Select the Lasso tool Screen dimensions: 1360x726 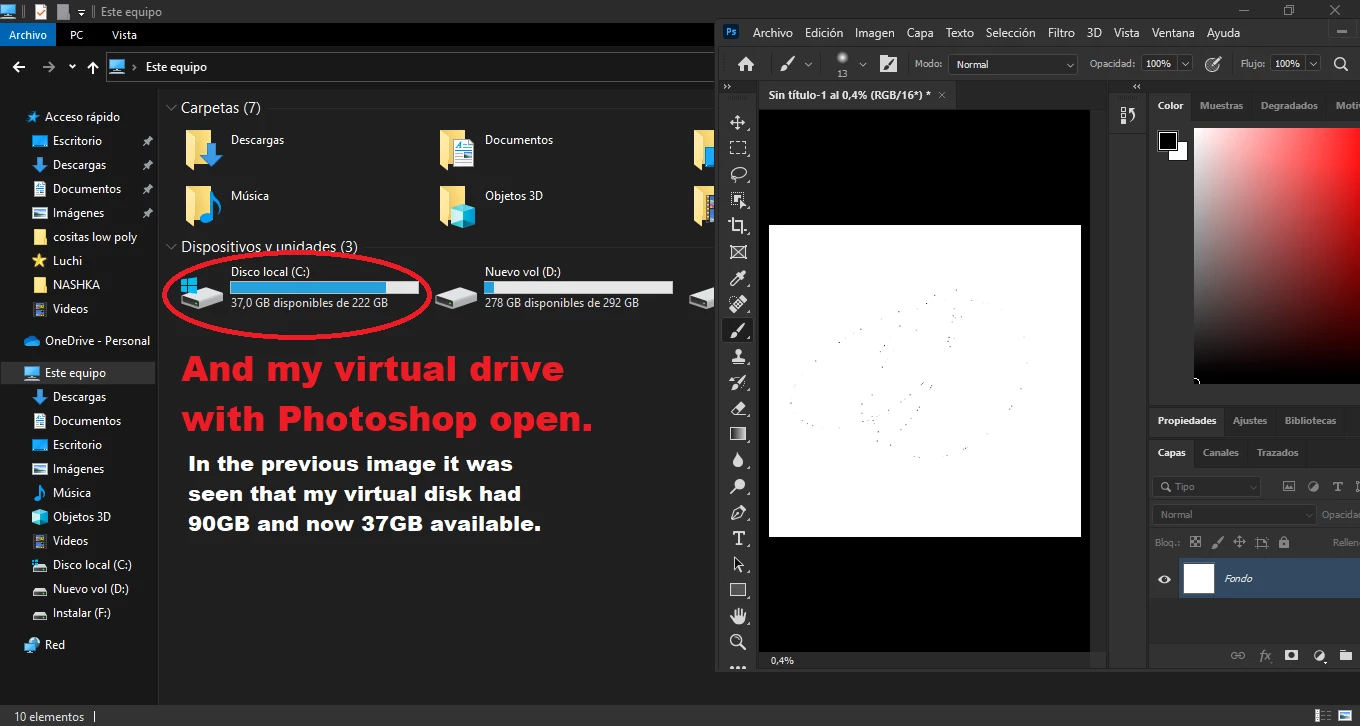(738, 174)
